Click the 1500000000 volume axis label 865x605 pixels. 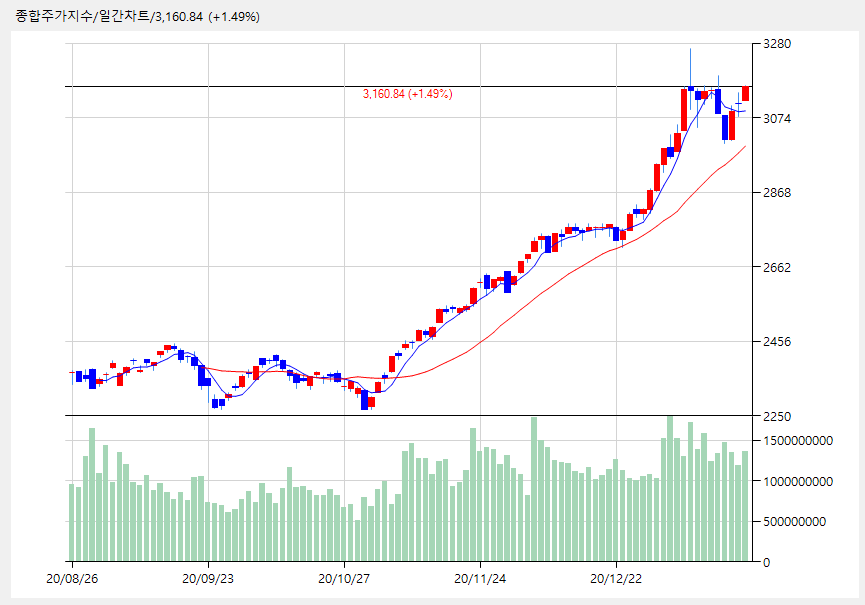click(x=798, y=441)
